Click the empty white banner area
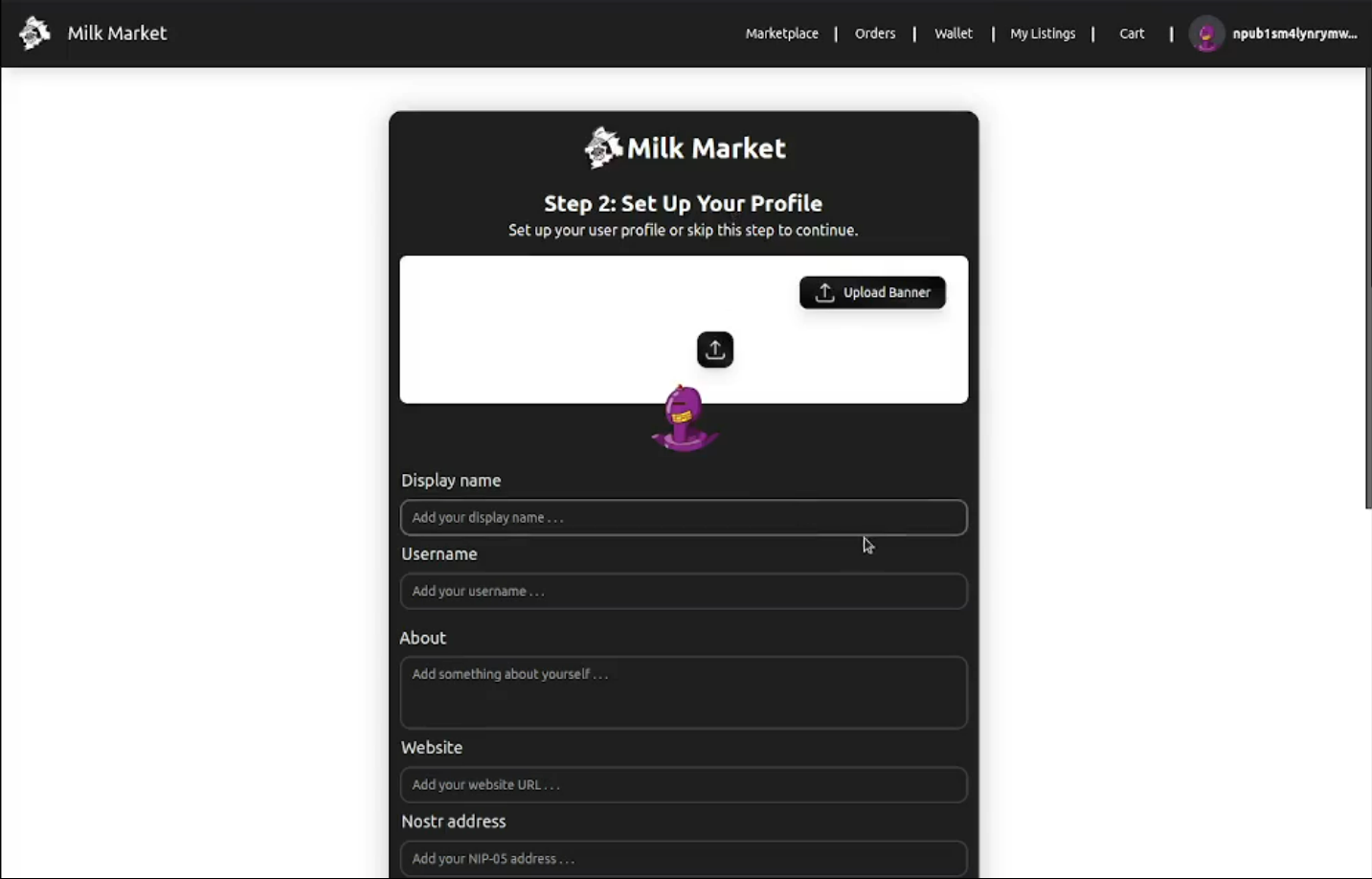1372x879 pixels. [x=536, y=326]
